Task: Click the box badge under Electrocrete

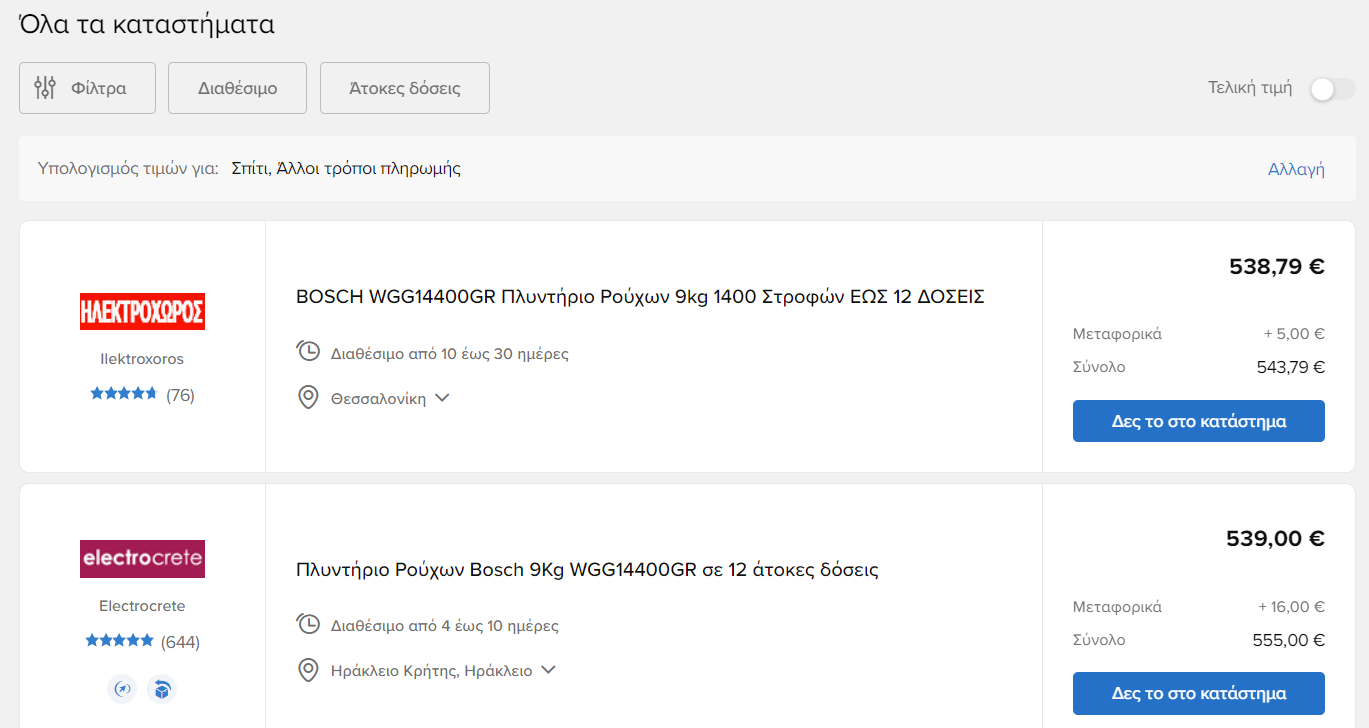Action: click(x=161, y=689)
